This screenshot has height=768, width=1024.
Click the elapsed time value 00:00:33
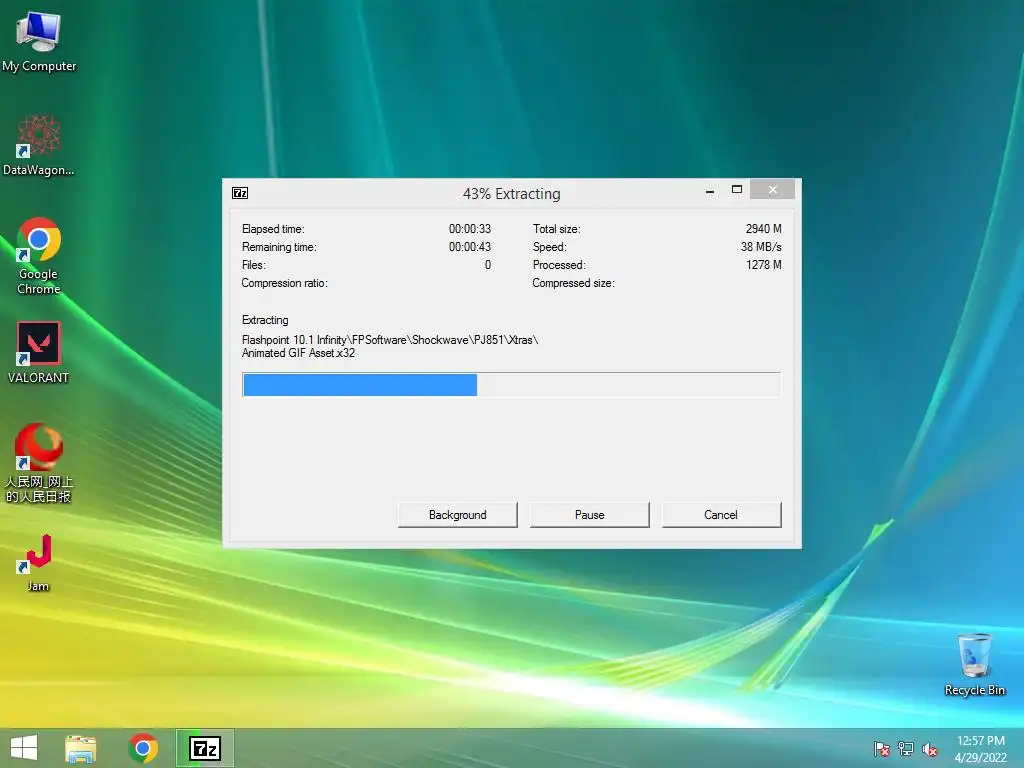[x=470, y=229]
